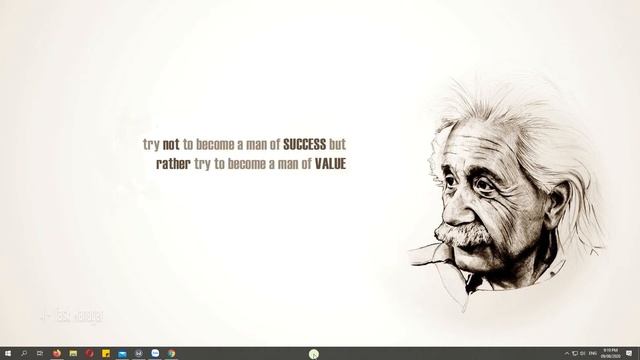Open the volume tray icon
This screenshot has width=640, height=360.
(x=582, y=353)
